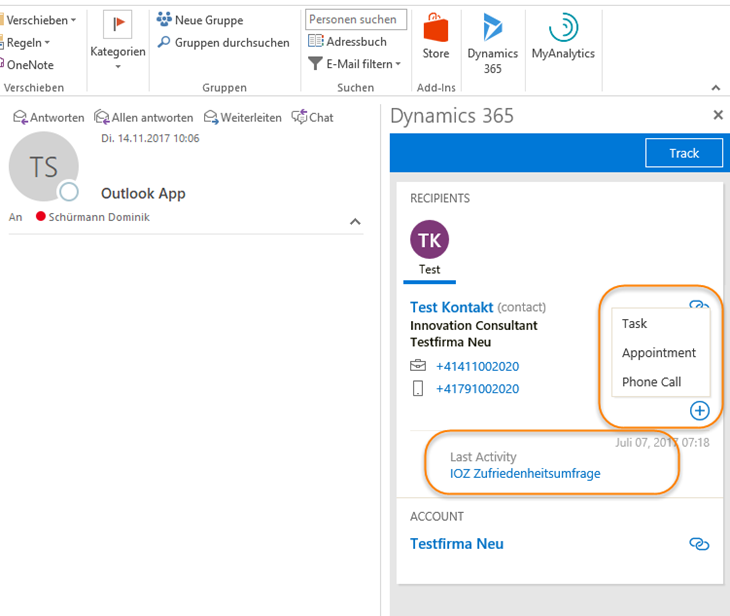Screen dimensions: 730x616
Task: Select the TK Test recipient avatar
Action: (429, 239)
